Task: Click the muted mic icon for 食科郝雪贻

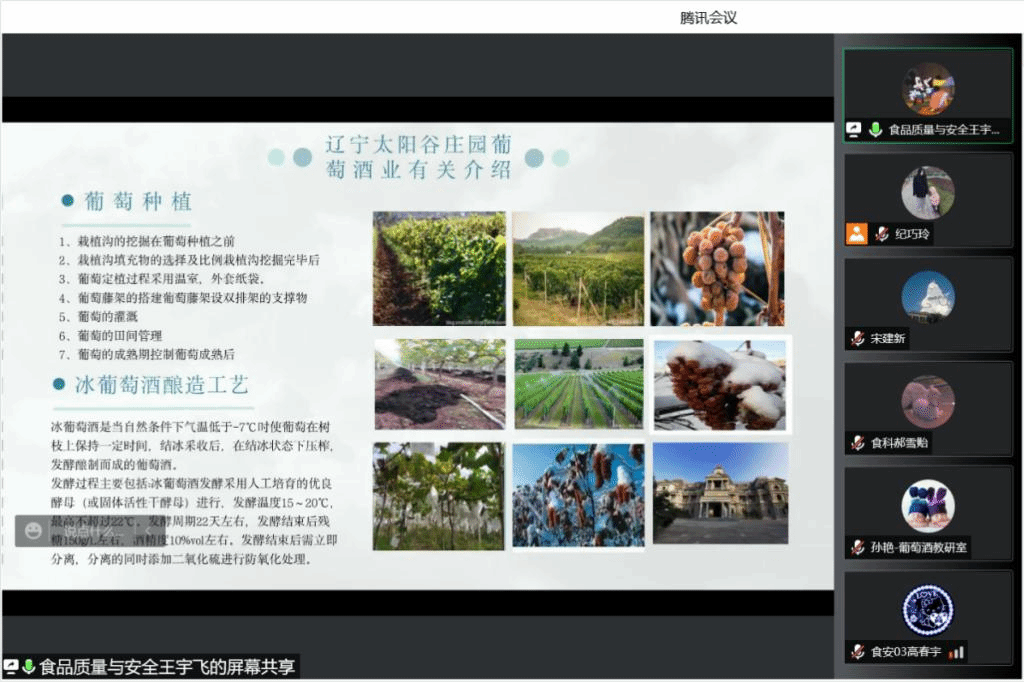Action: coord(857,442)
